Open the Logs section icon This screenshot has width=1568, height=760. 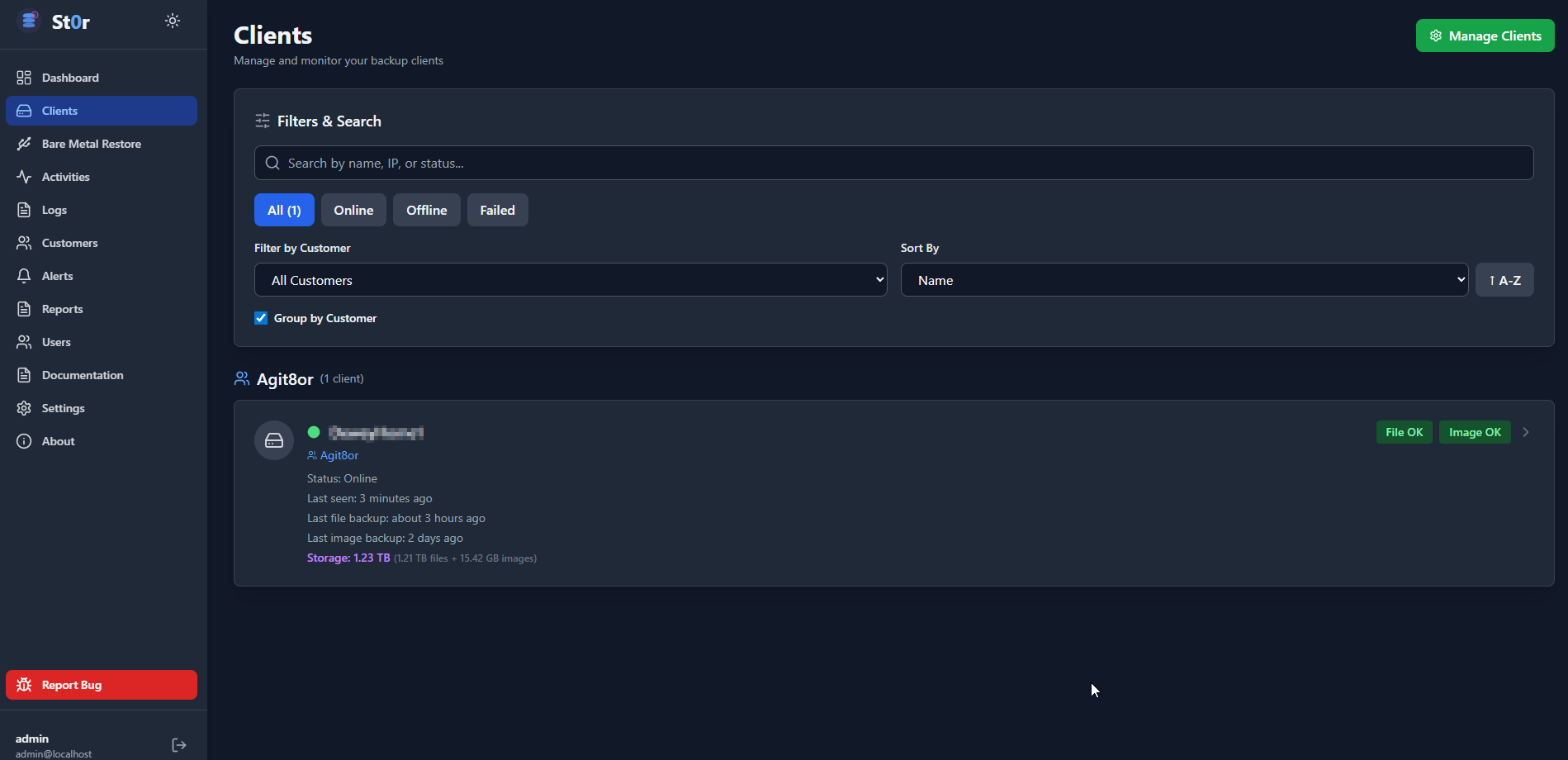point(24,209)
